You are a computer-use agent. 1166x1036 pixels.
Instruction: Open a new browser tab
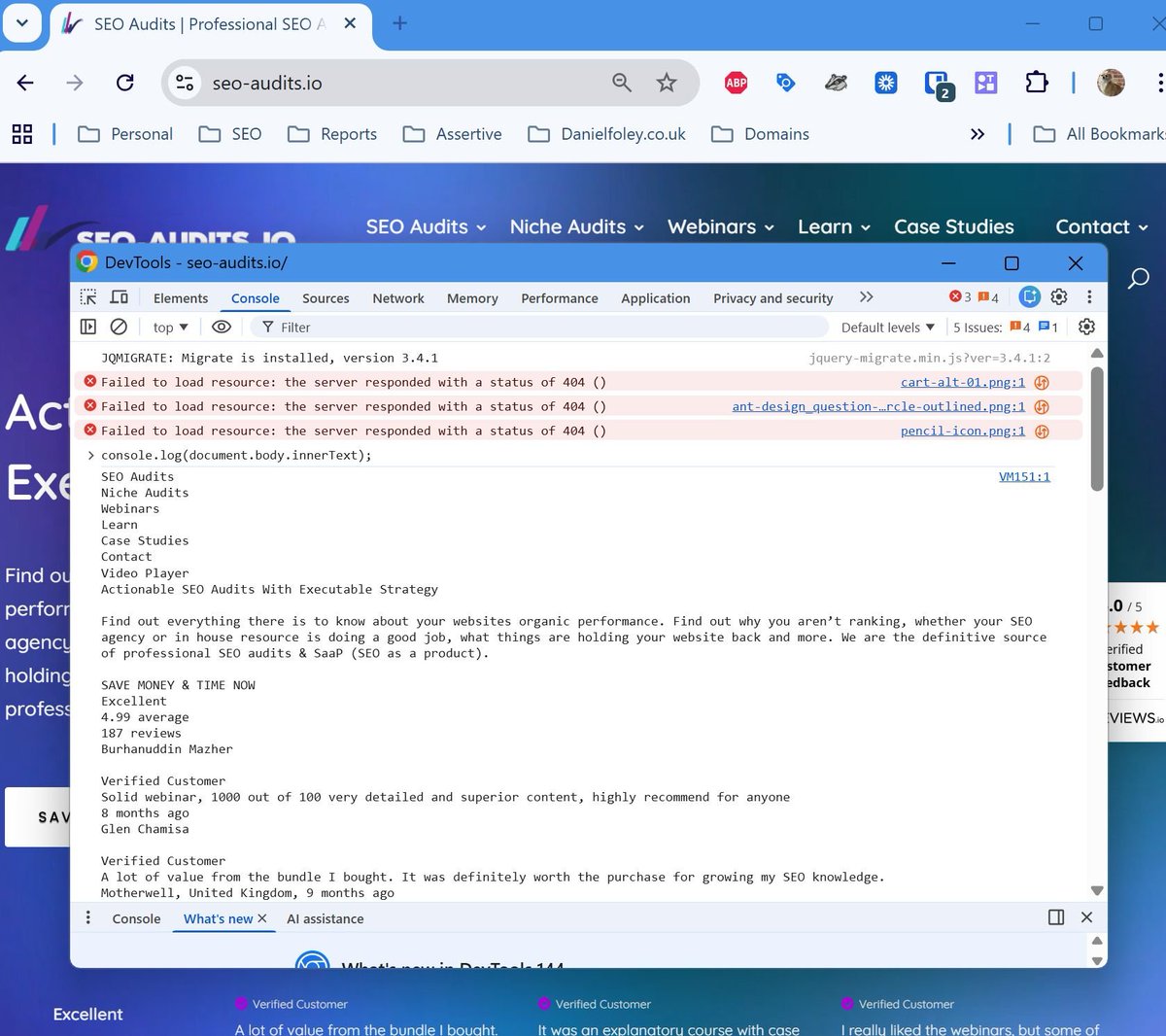coord(399,23)
